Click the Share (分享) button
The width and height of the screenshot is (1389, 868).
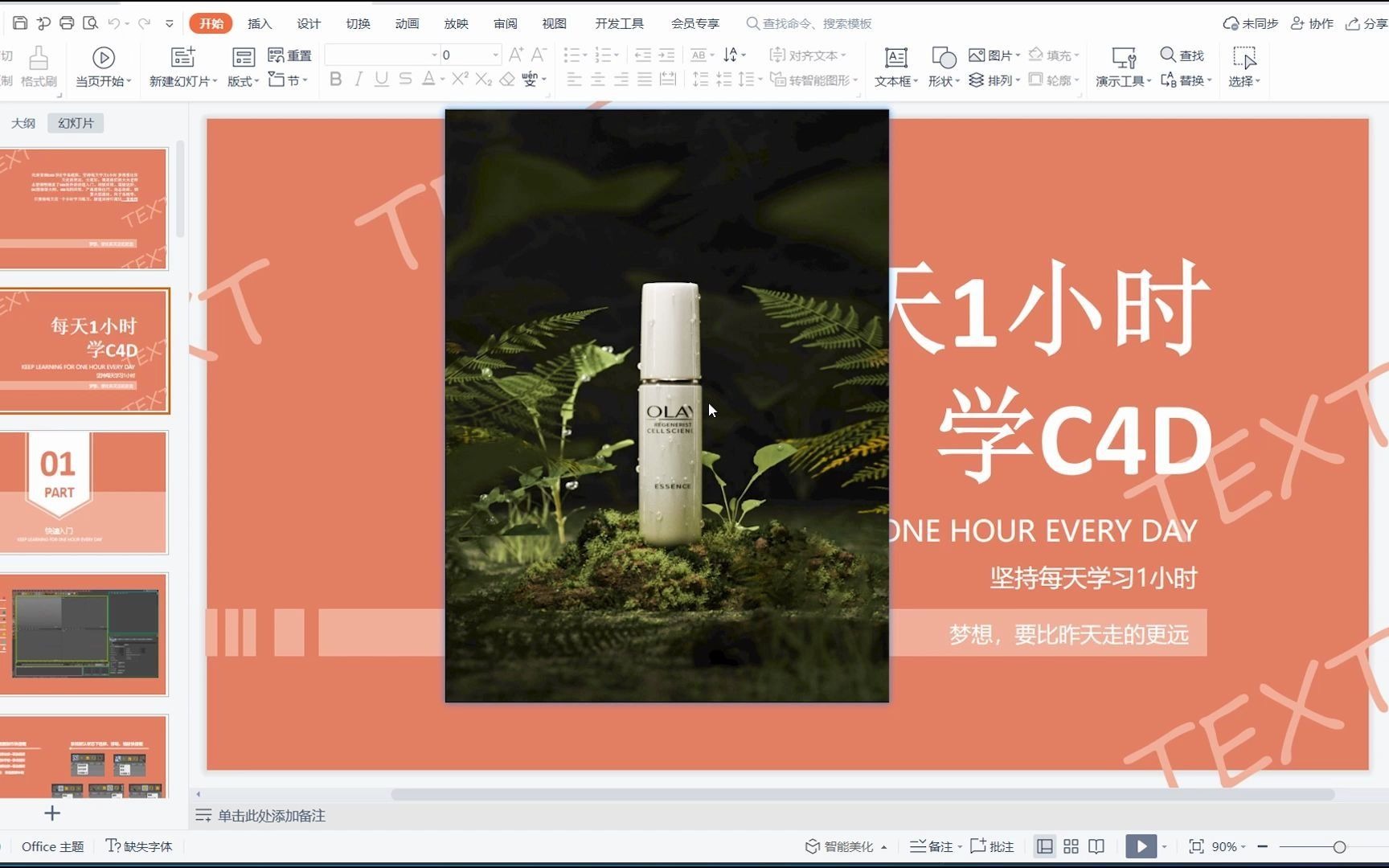pos(1366,23)
